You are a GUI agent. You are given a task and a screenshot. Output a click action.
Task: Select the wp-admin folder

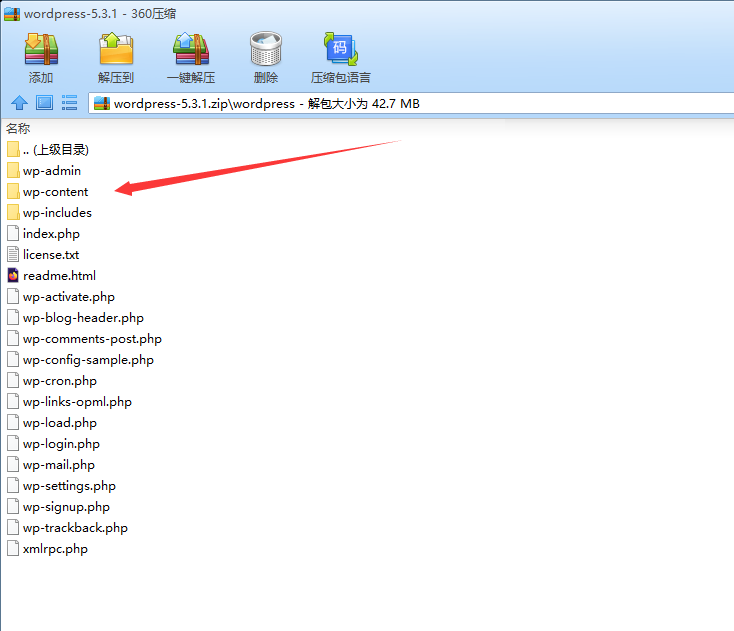[x=51, y=171]
